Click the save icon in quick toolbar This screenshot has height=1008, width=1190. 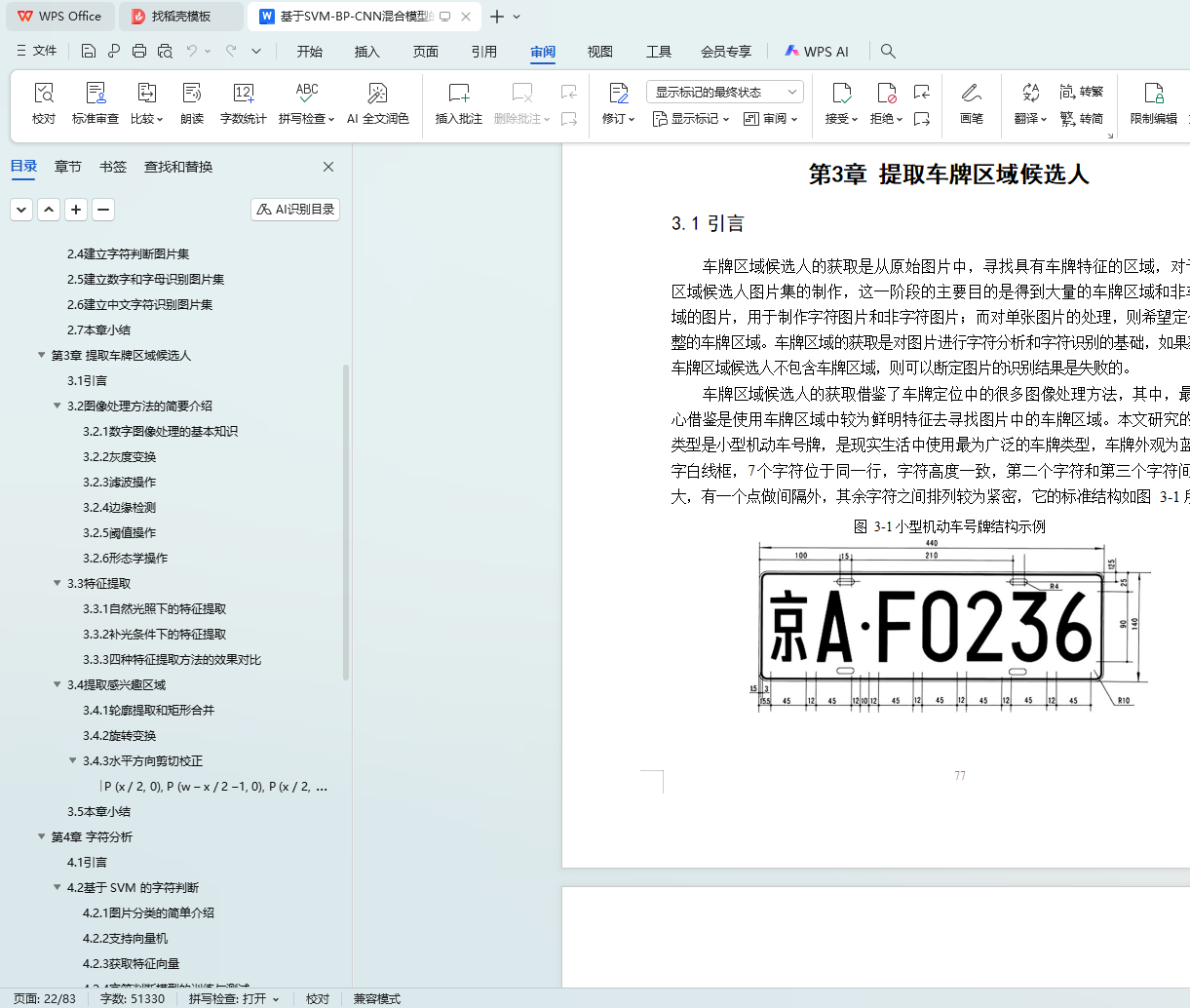[89, 51]
